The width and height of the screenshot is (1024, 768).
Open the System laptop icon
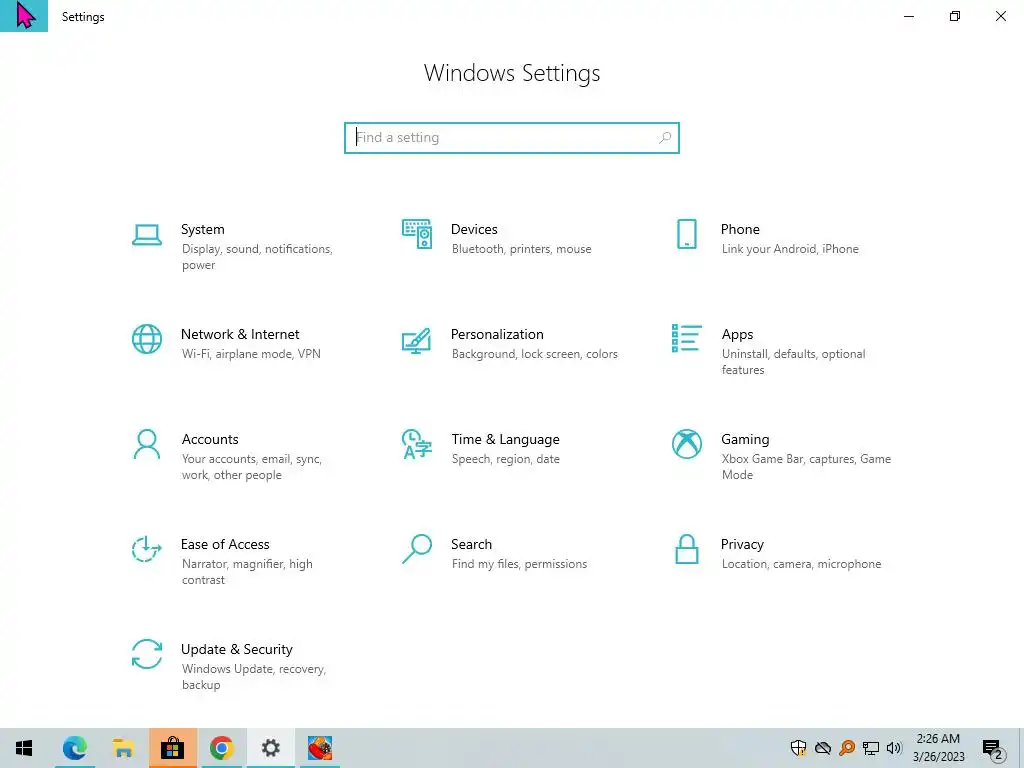147,234
